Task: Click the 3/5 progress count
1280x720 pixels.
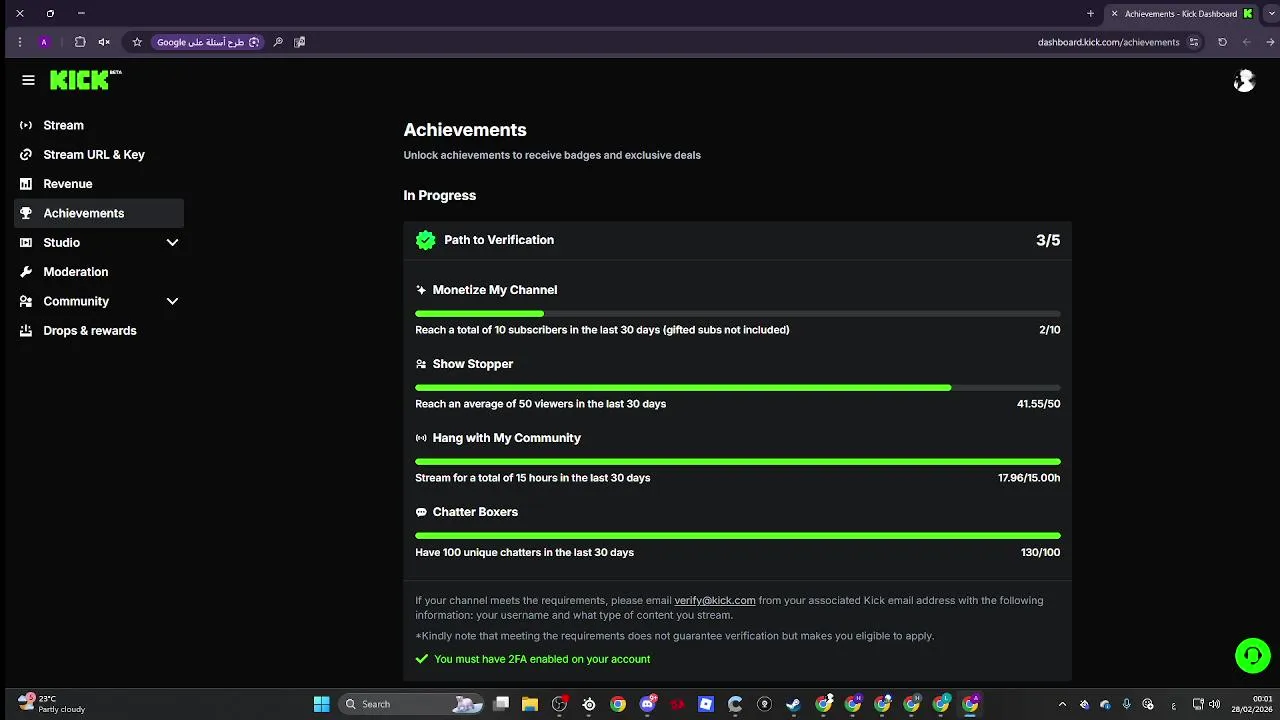Action: (1048, 240)
